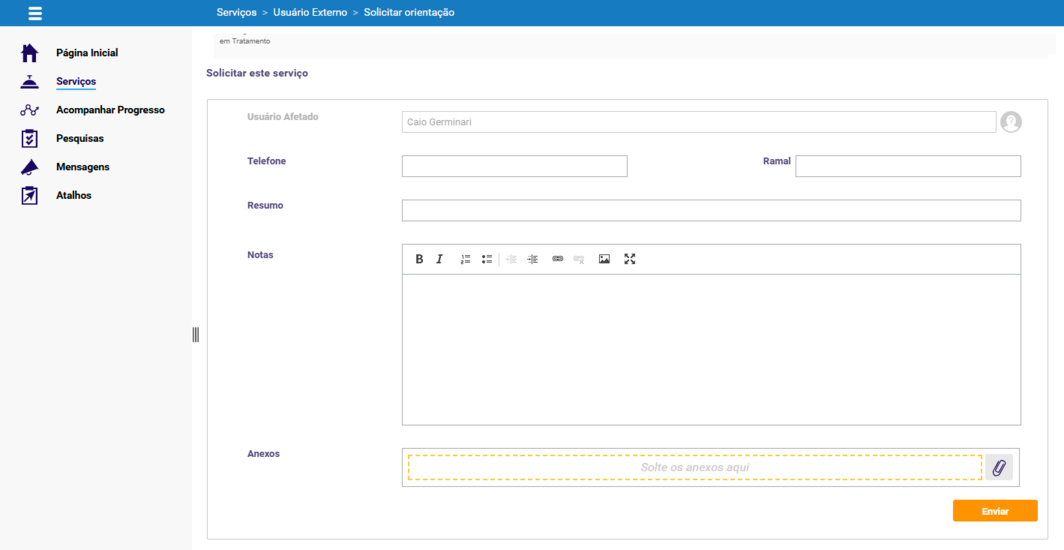Maximize the Notas editor
1064x550 pixels.
630,259
